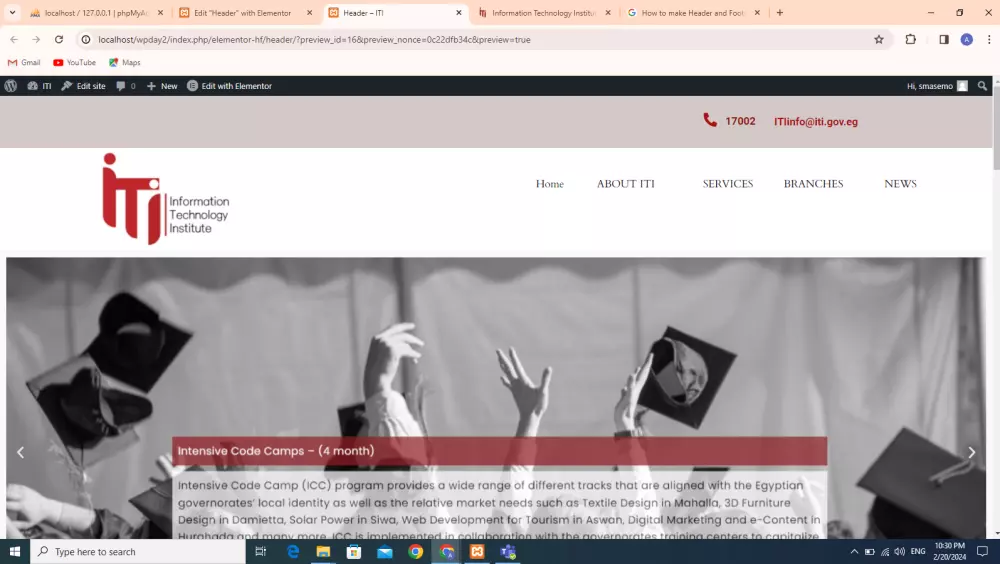
Task: Open the Home nav menu item
Action: 550,184
